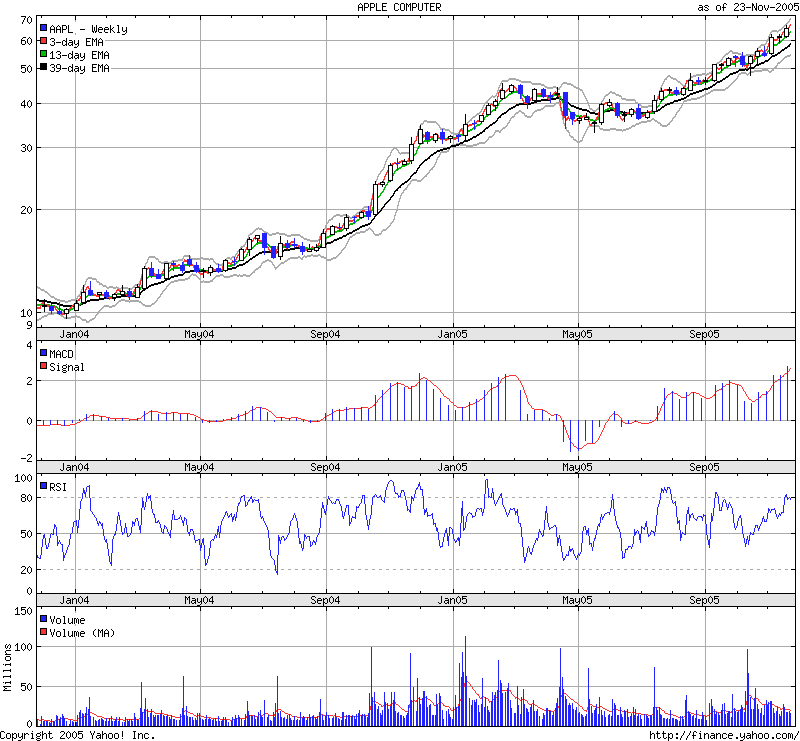This screenshot has height=741, width=800.
Task: Click Jan04 label under the price chart
Action: (74, 334)
